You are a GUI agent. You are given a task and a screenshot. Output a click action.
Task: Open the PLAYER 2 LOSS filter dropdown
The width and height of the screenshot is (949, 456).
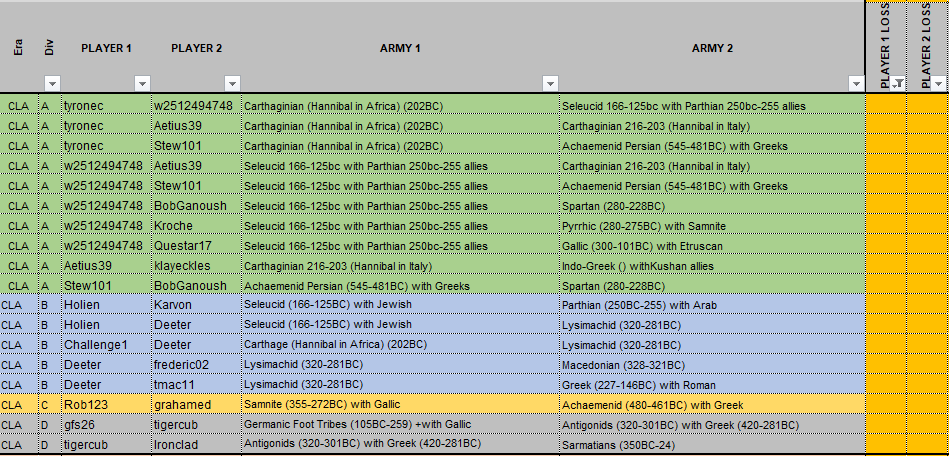(x=939, y=83)
